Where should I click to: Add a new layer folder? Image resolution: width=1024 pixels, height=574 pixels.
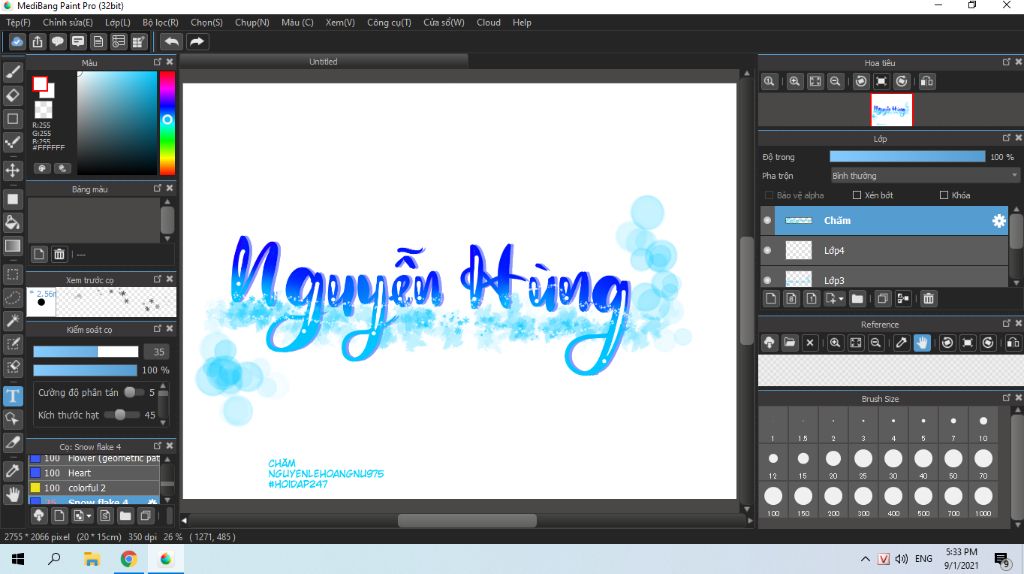tap(857, 298)
